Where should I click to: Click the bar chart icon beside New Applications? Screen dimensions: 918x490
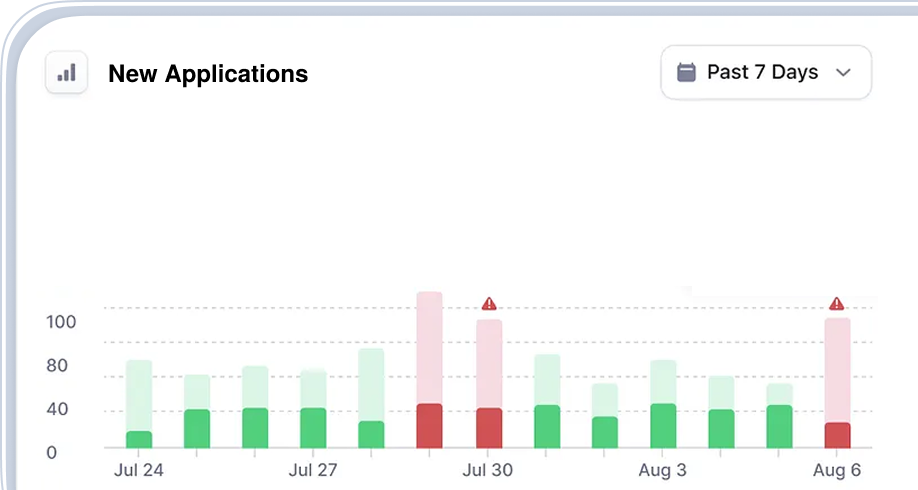click(66, 73)
